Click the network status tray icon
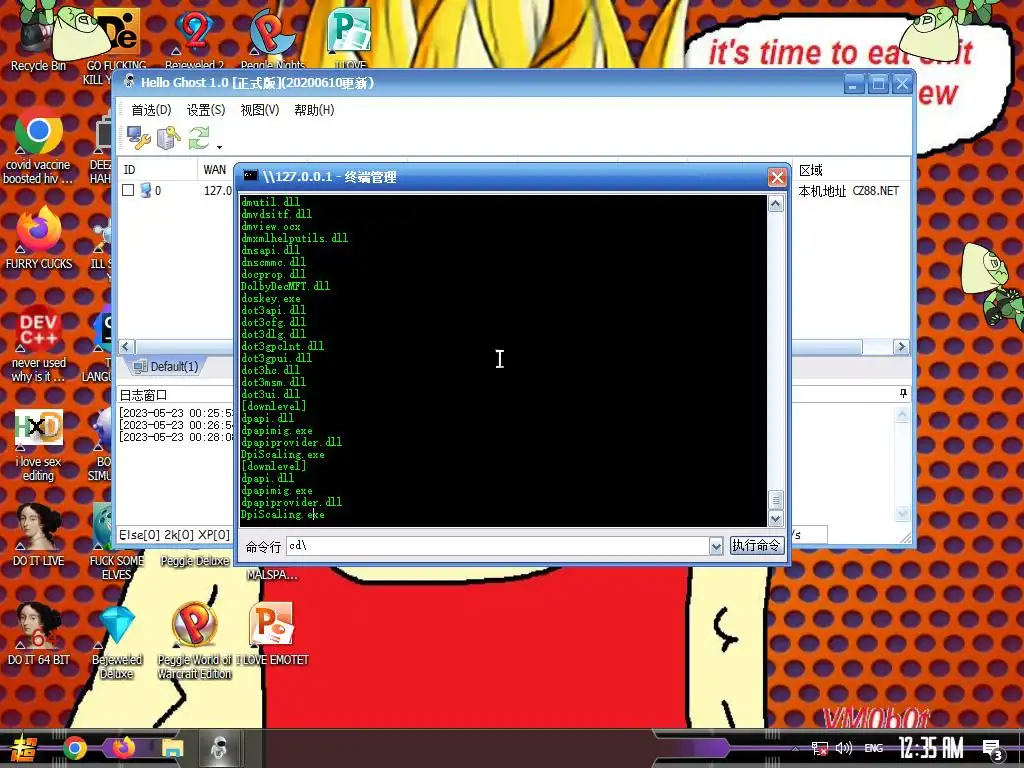The image size is (1024, 768). (x=820, y=748)
